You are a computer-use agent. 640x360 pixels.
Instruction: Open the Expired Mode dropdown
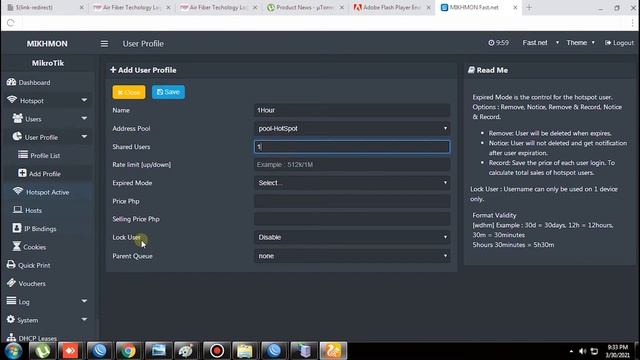pyautogui.click(x=352, y=183)
